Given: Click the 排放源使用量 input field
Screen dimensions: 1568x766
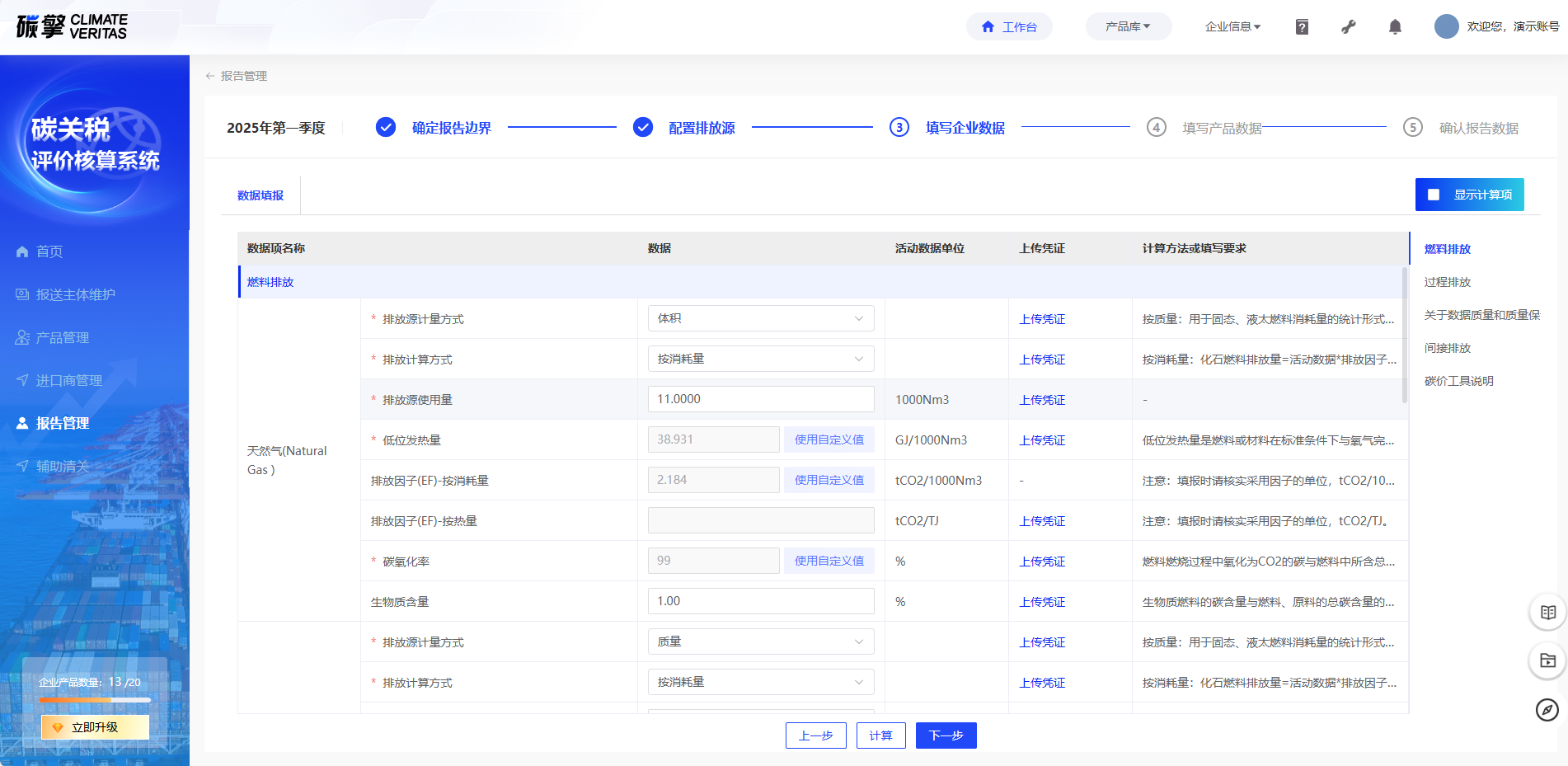Looking at the screenshot, I should (760, 399).
